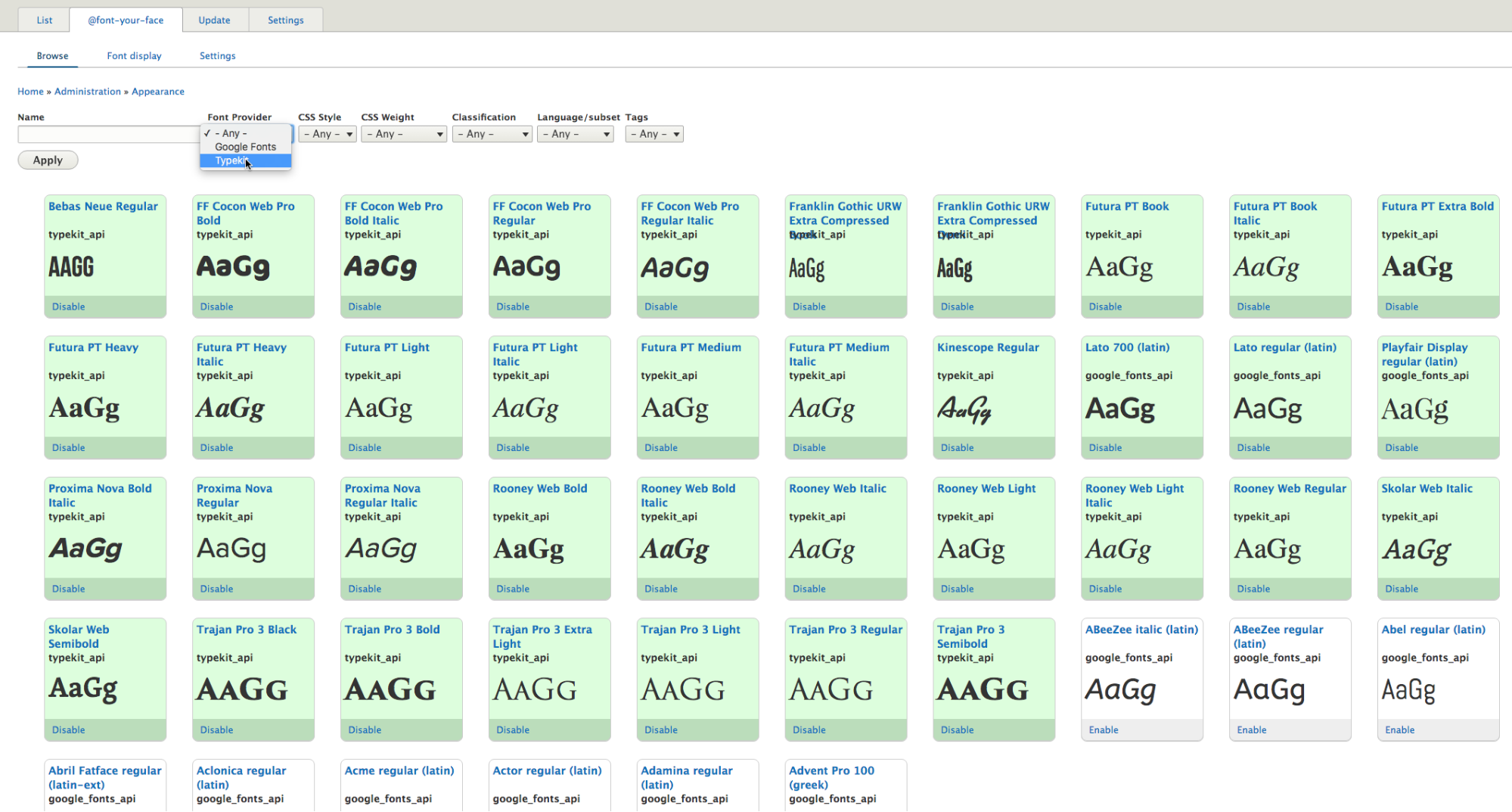Open Kinescope Regular title link
The height and width of the screenshot is (812, 1512).
[x=988, y=347]
